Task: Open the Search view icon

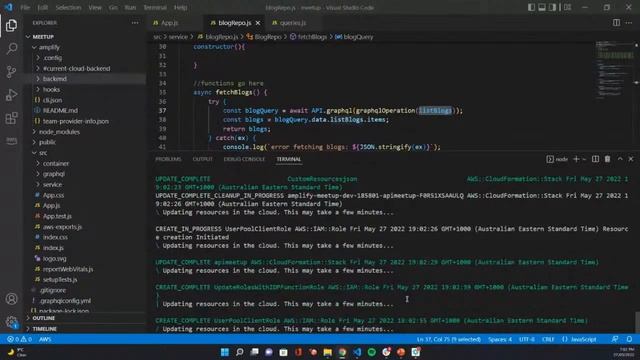Action: pos(11,49)
